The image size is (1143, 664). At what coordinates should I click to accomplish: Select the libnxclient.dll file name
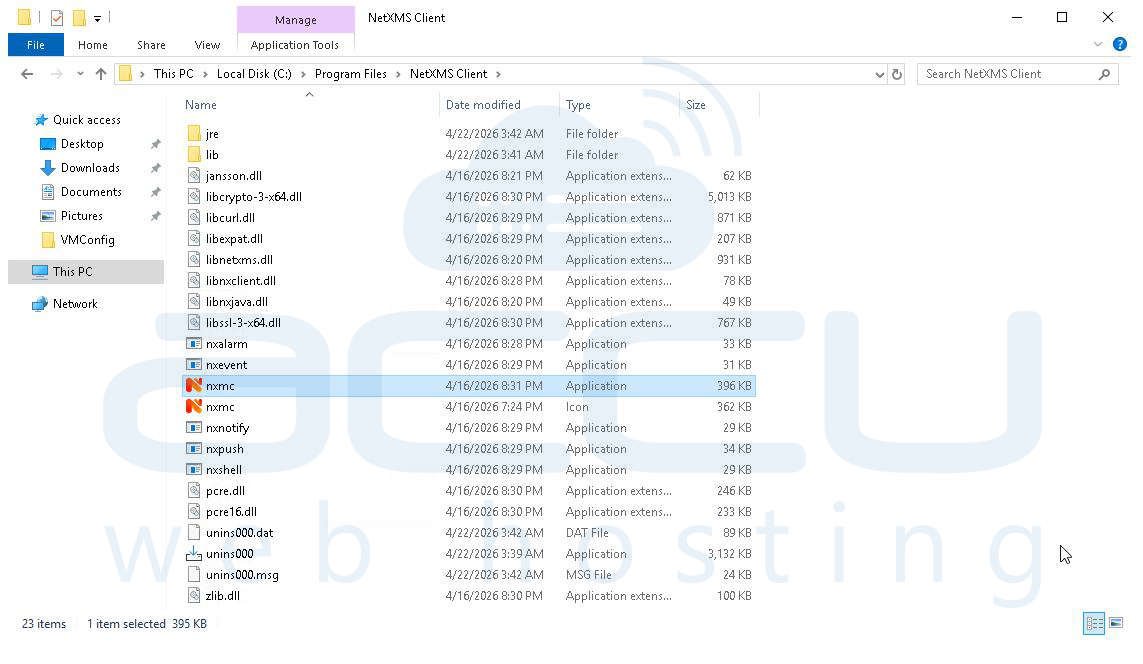[241, 281]
